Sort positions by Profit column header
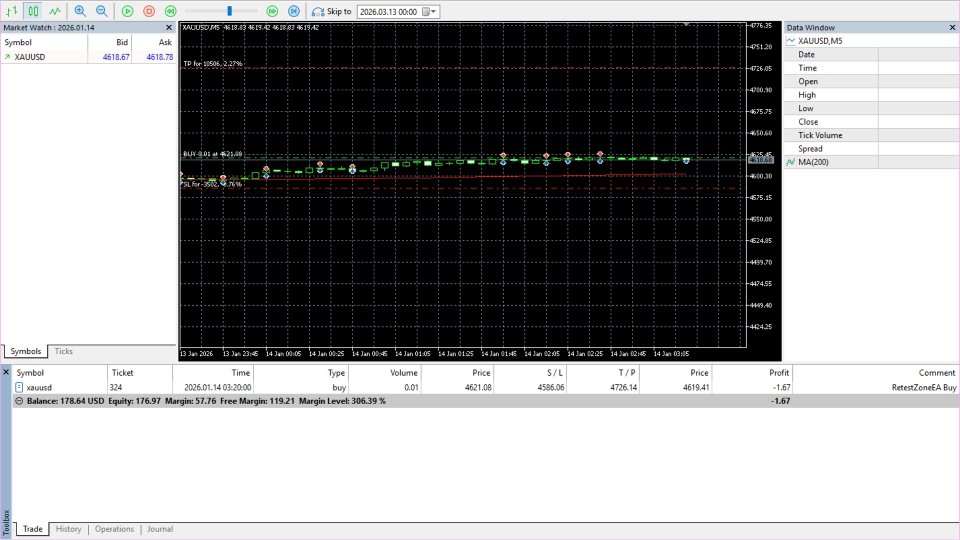 [752, 372]
